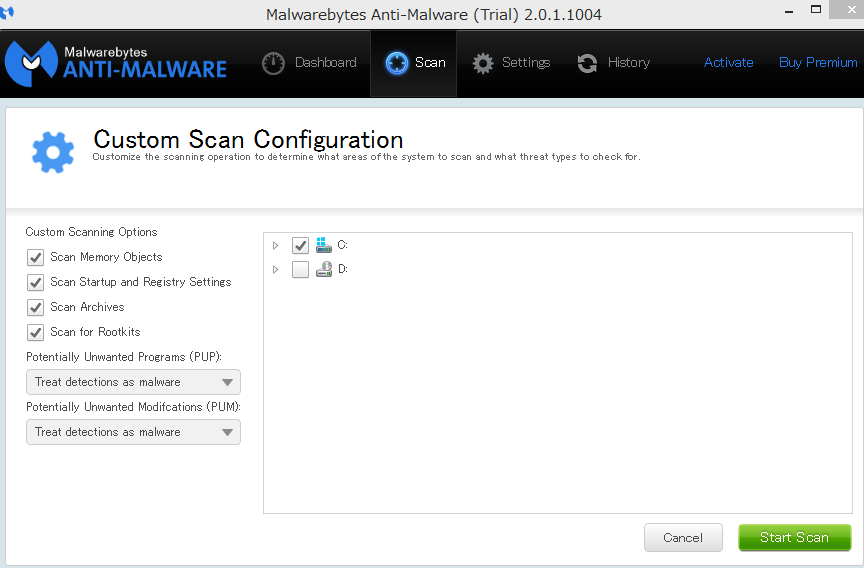This screenshot has height=568, width=864.
Task: Click the Settings gear icon in navigation
Action: pos(483,63)
